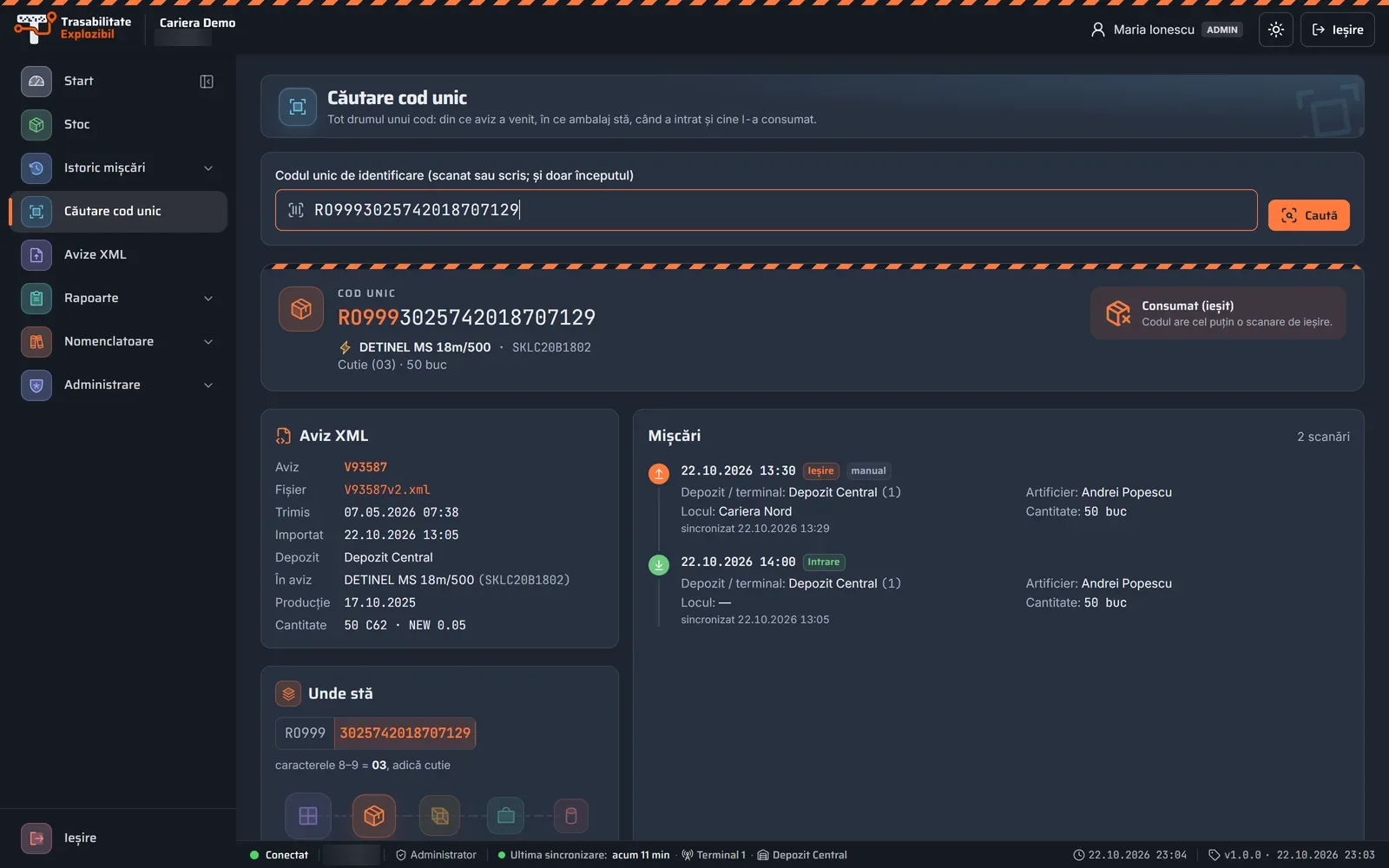Screen dimensions: 1389x868
Task: Expand the Rapoarte submenu chevron
Action: [x=208, y=299]
